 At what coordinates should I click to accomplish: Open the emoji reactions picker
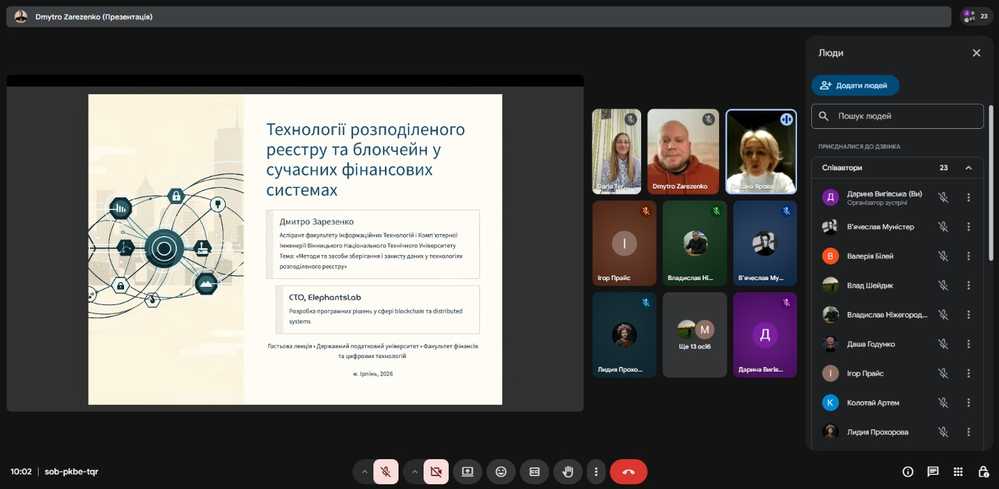click(x=501, y=471)
